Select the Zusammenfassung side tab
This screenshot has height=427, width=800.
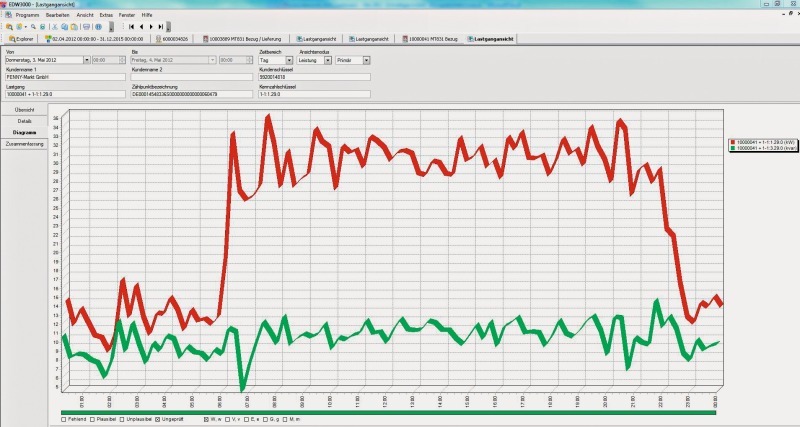point(25,144)
